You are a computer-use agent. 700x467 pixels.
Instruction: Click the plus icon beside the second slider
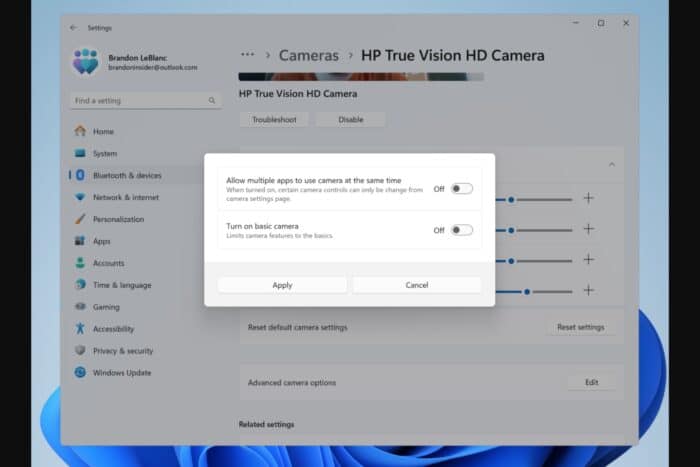pyautogui.click(x=588, y=229)
